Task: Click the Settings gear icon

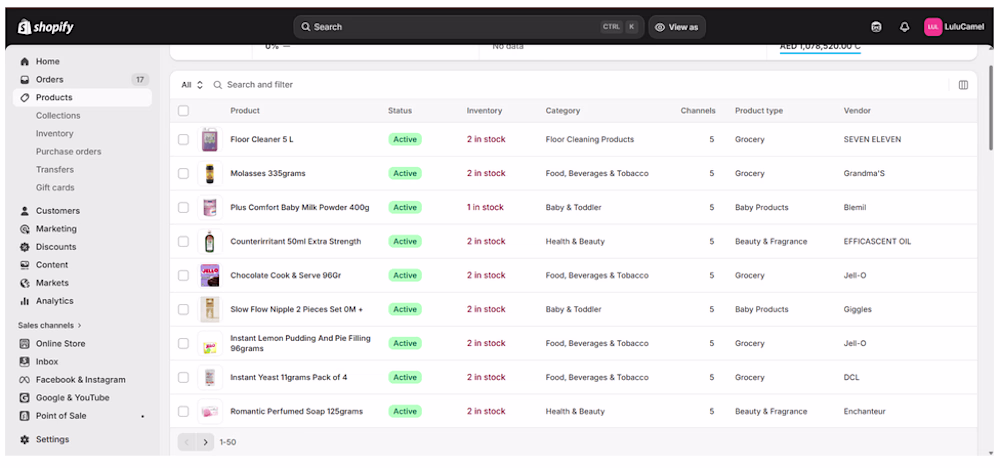Action: tap(25, 439)
